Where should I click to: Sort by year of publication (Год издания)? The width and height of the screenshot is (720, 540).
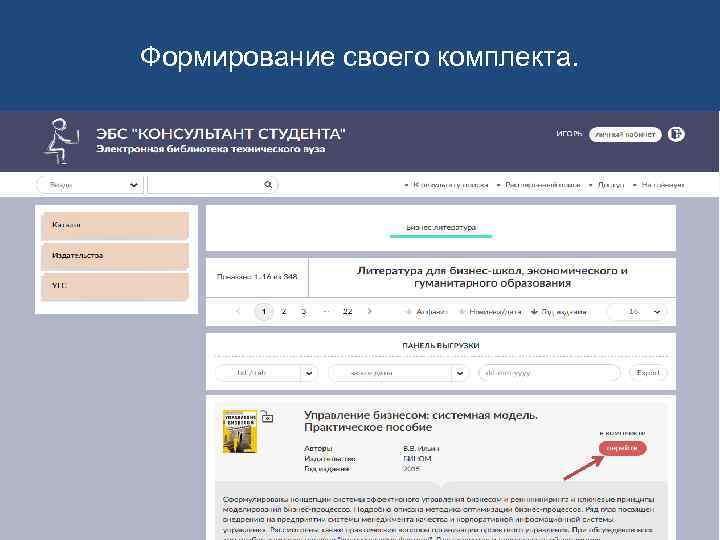[559, 312]
